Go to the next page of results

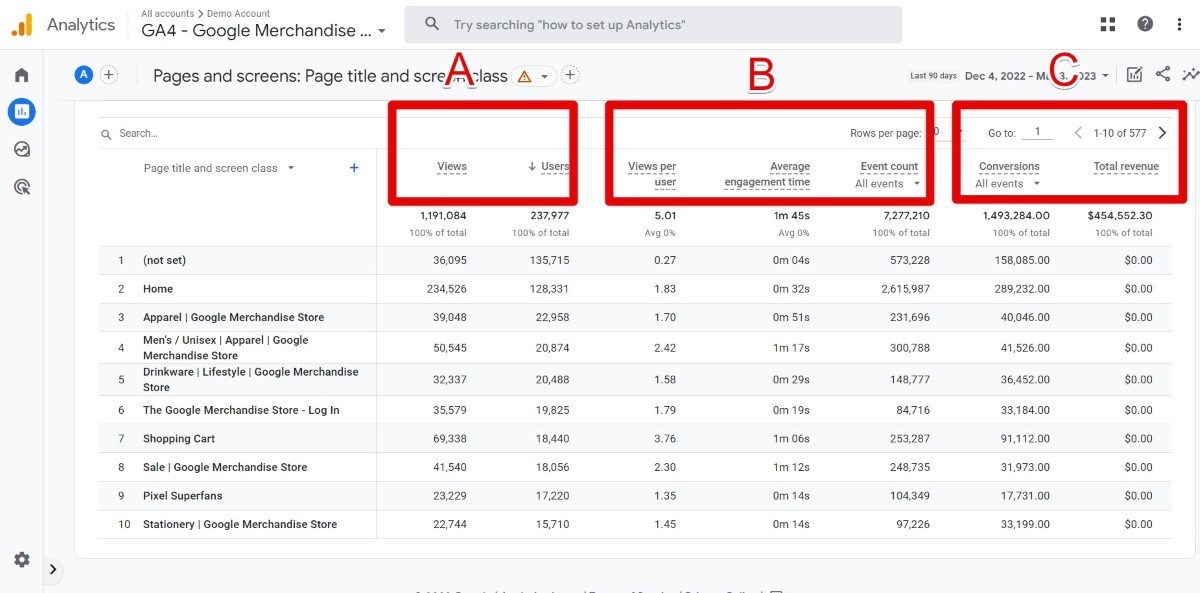[x=1162, y=132]
